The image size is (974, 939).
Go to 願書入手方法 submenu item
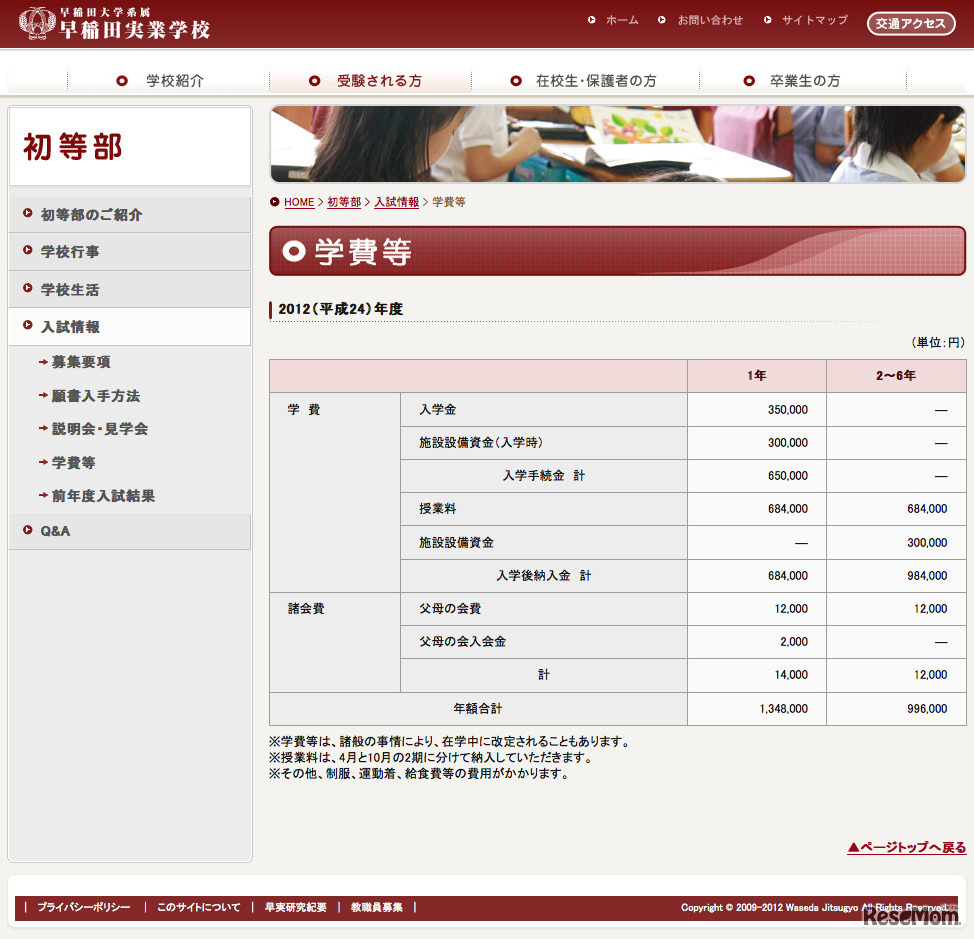click(x=95, y=396)
